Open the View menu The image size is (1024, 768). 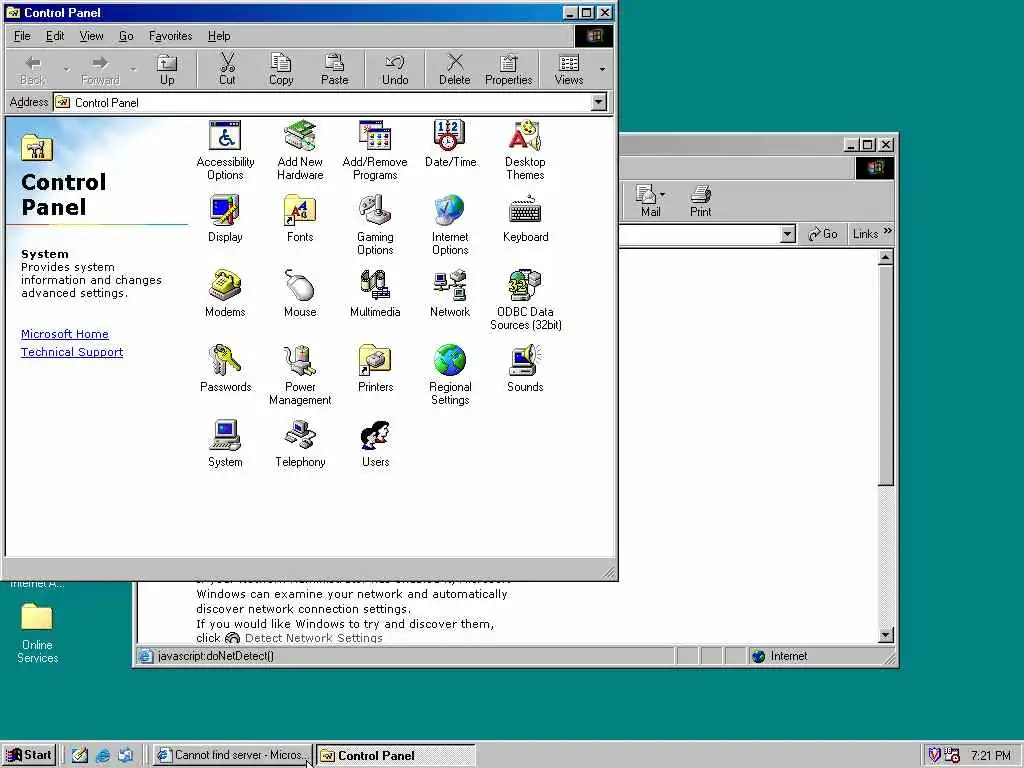point(91,36)
